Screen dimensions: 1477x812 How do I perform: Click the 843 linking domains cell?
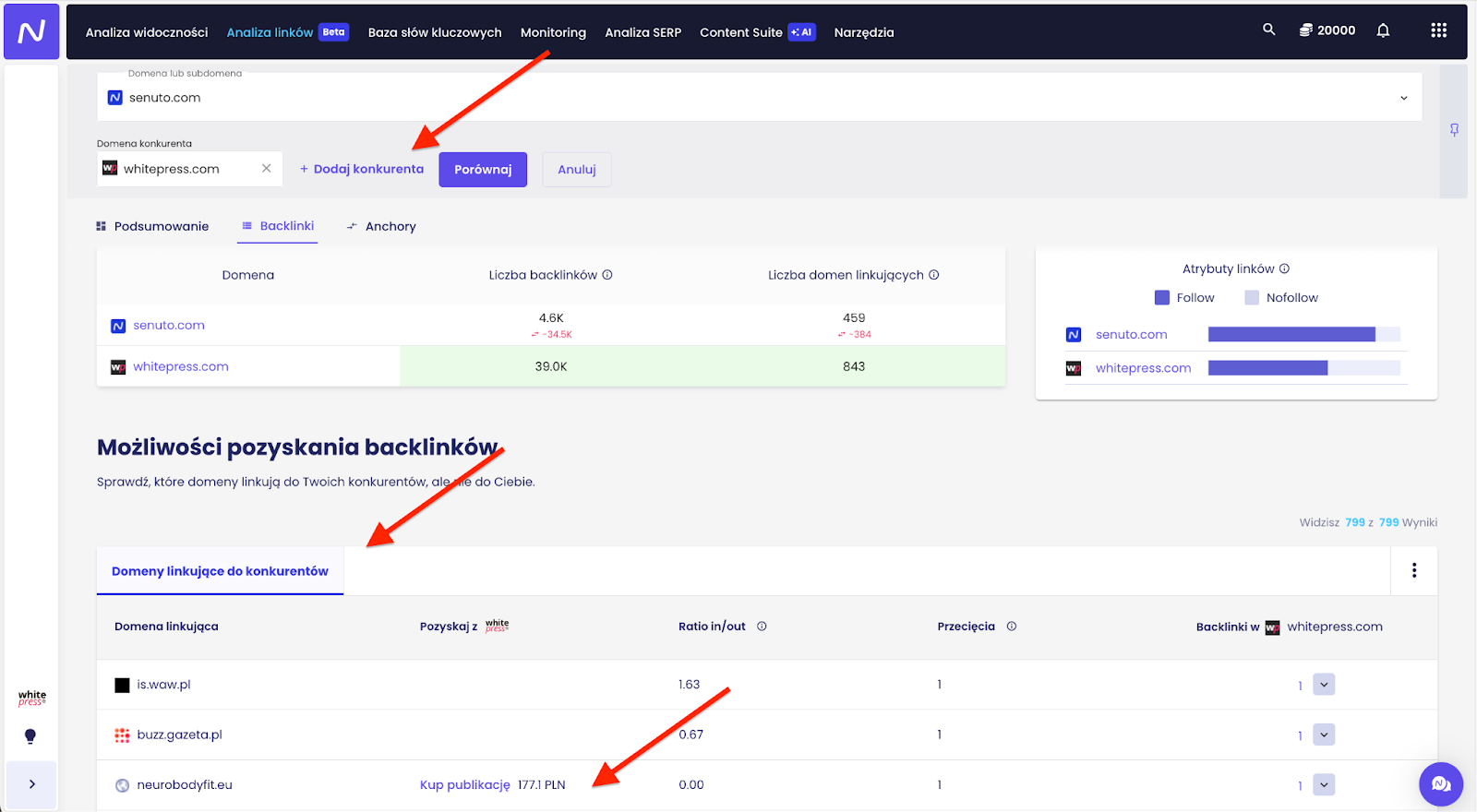click(854, 366)
